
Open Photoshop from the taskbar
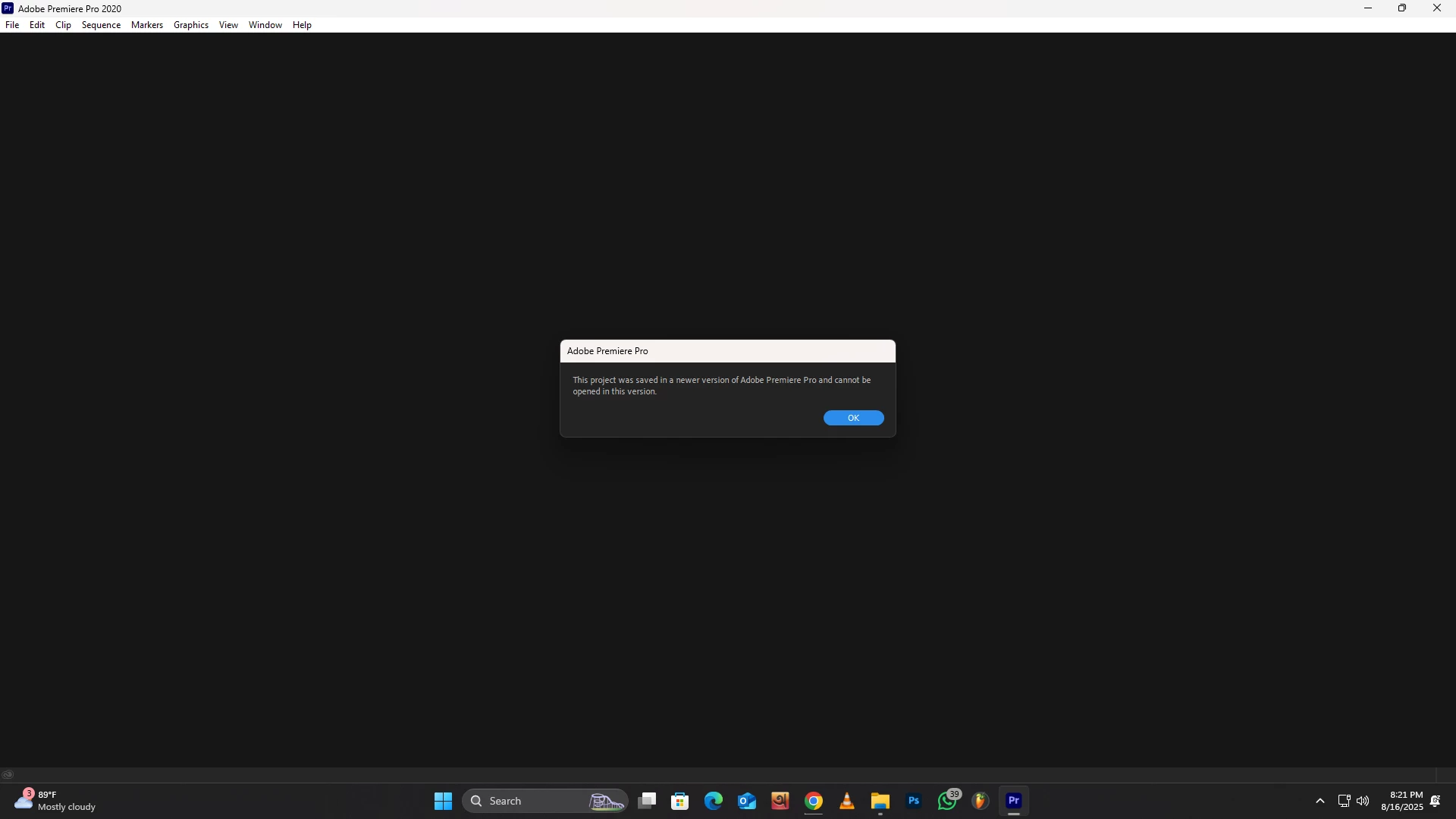click(914, 801)
